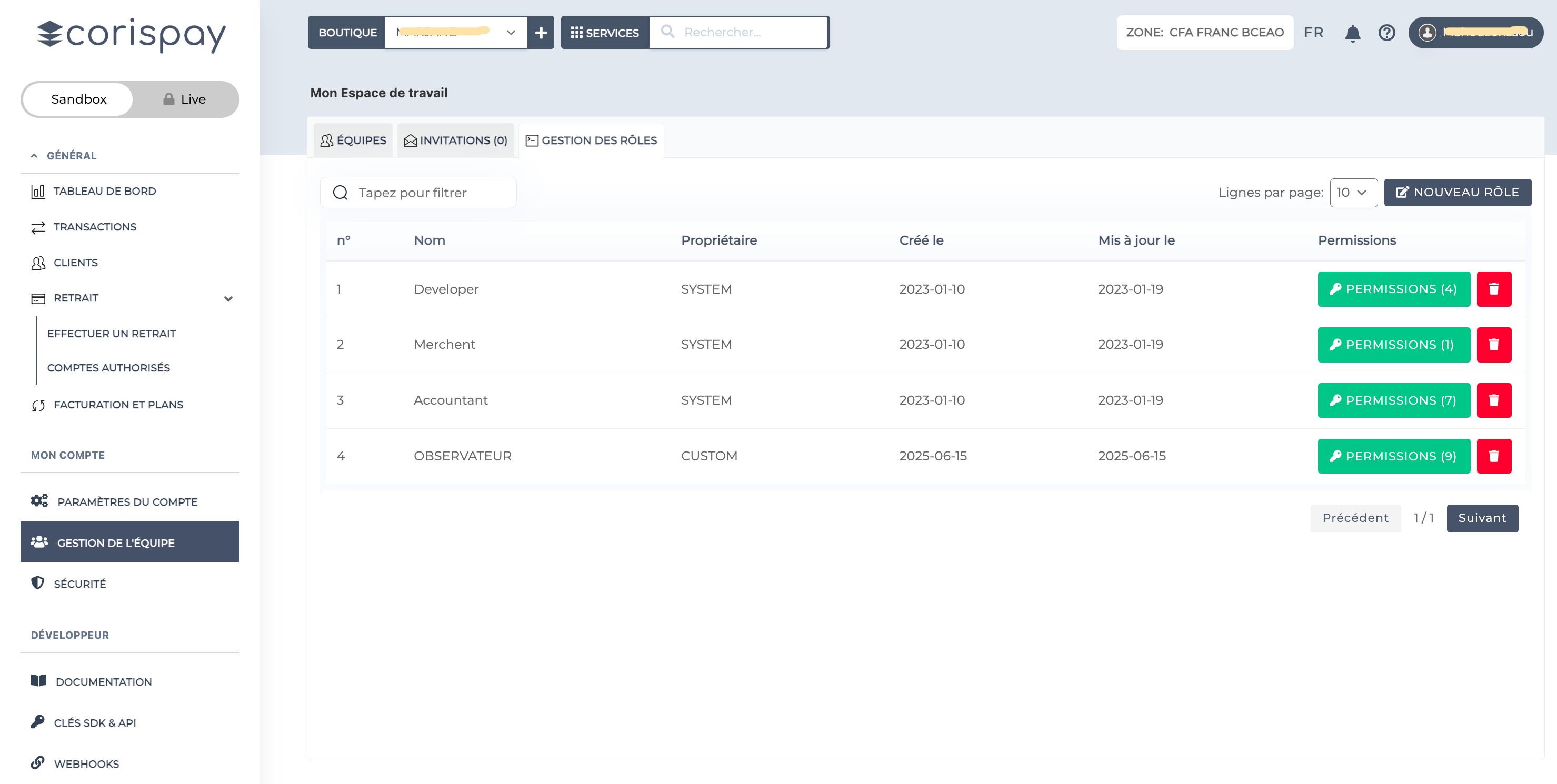This screenshot has width=1557, height=784.
Task: Switch to Sandbox mode
Action: [x=78, y=99]
